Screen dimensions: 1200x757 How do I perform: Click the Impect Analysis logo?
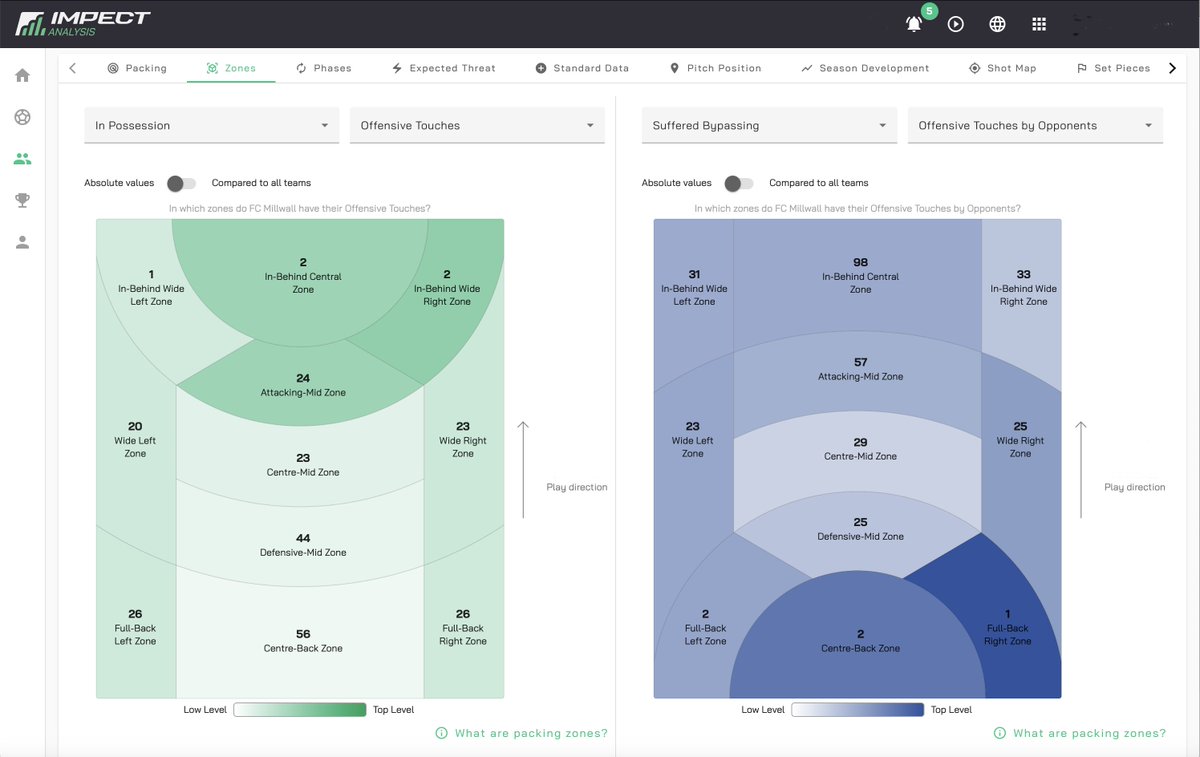(84, 23)
